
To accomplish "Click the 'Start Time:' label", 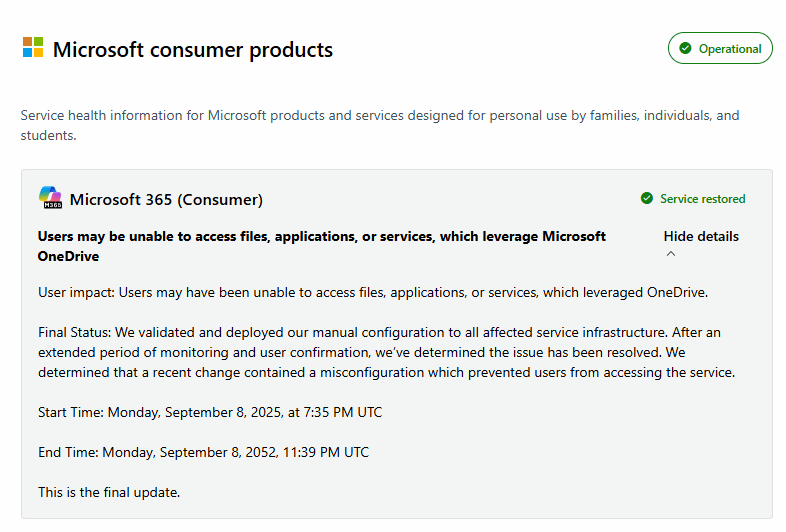I will pyautogui.click(x=70, y=412).
